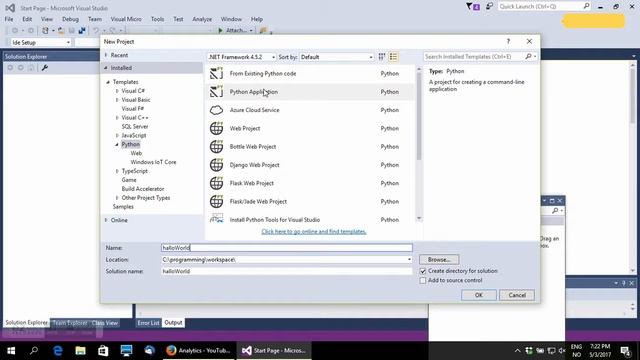
Task: Open File Explorer from the taskbar
Action: tap(80, 350)
